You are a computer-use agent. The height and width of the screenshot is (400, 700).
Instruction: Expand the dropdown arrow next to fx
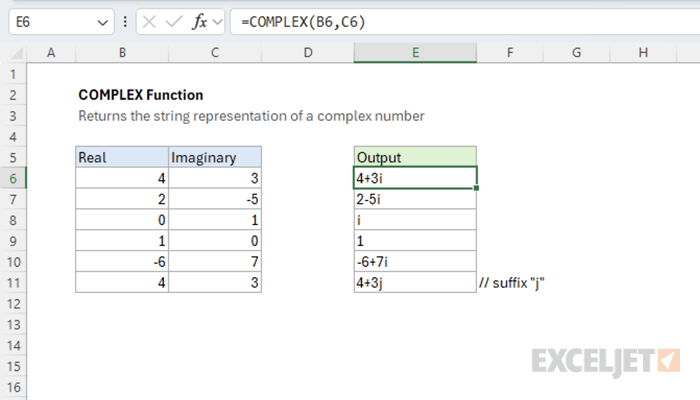click(x=217, y=22)
